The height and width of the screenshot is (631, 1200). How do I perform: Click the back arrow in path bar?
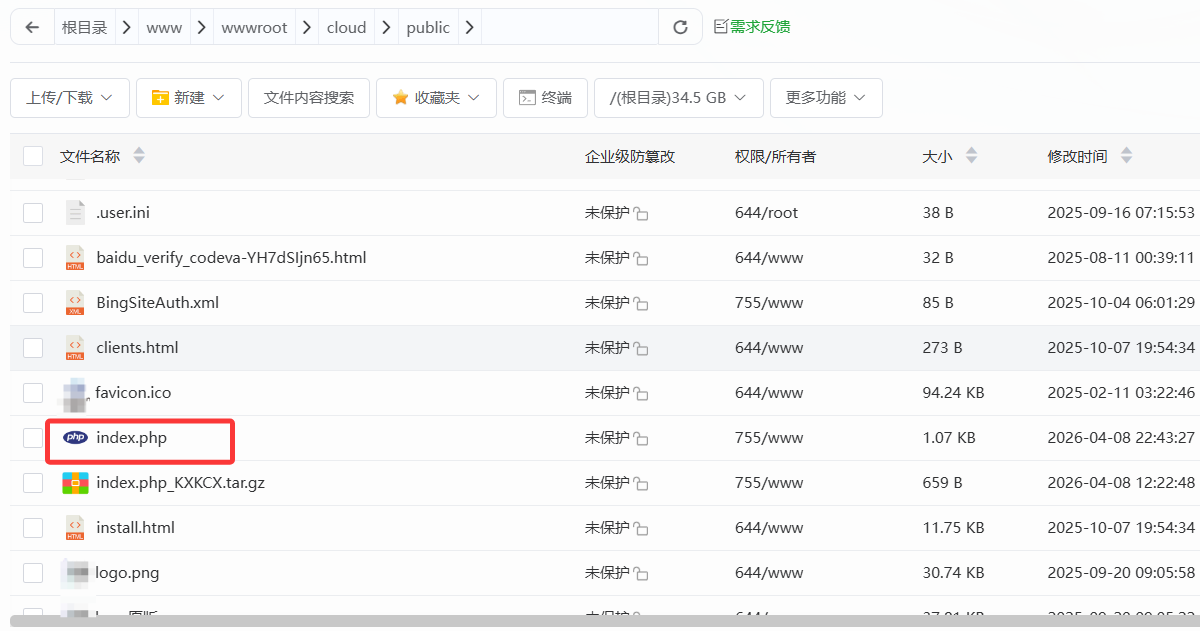[32, 28]
